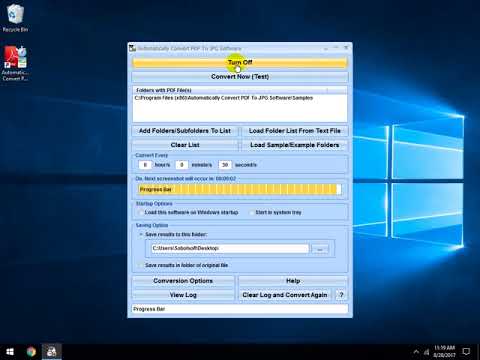Open the Windows Start menu

[x=10, y=352]
